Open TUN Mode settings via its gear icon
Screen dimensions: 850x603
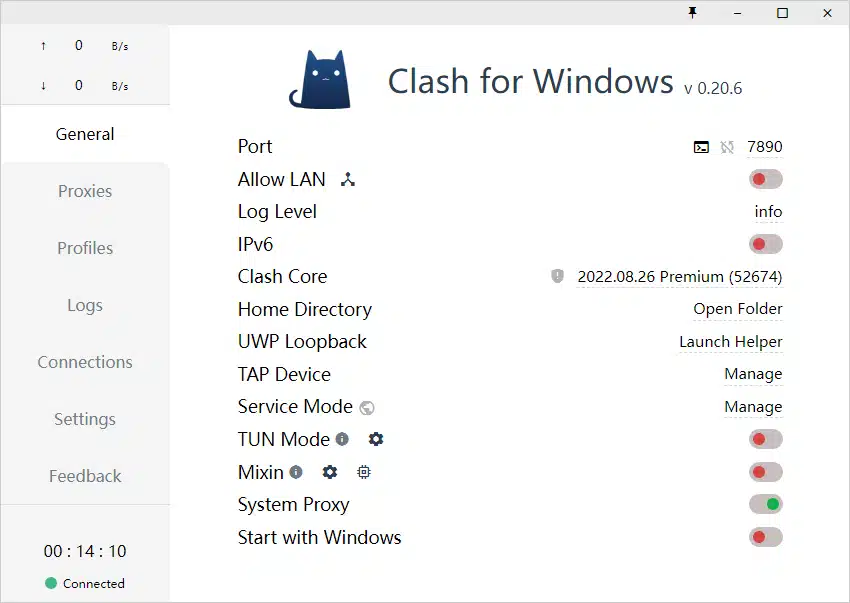click(374, 439)
